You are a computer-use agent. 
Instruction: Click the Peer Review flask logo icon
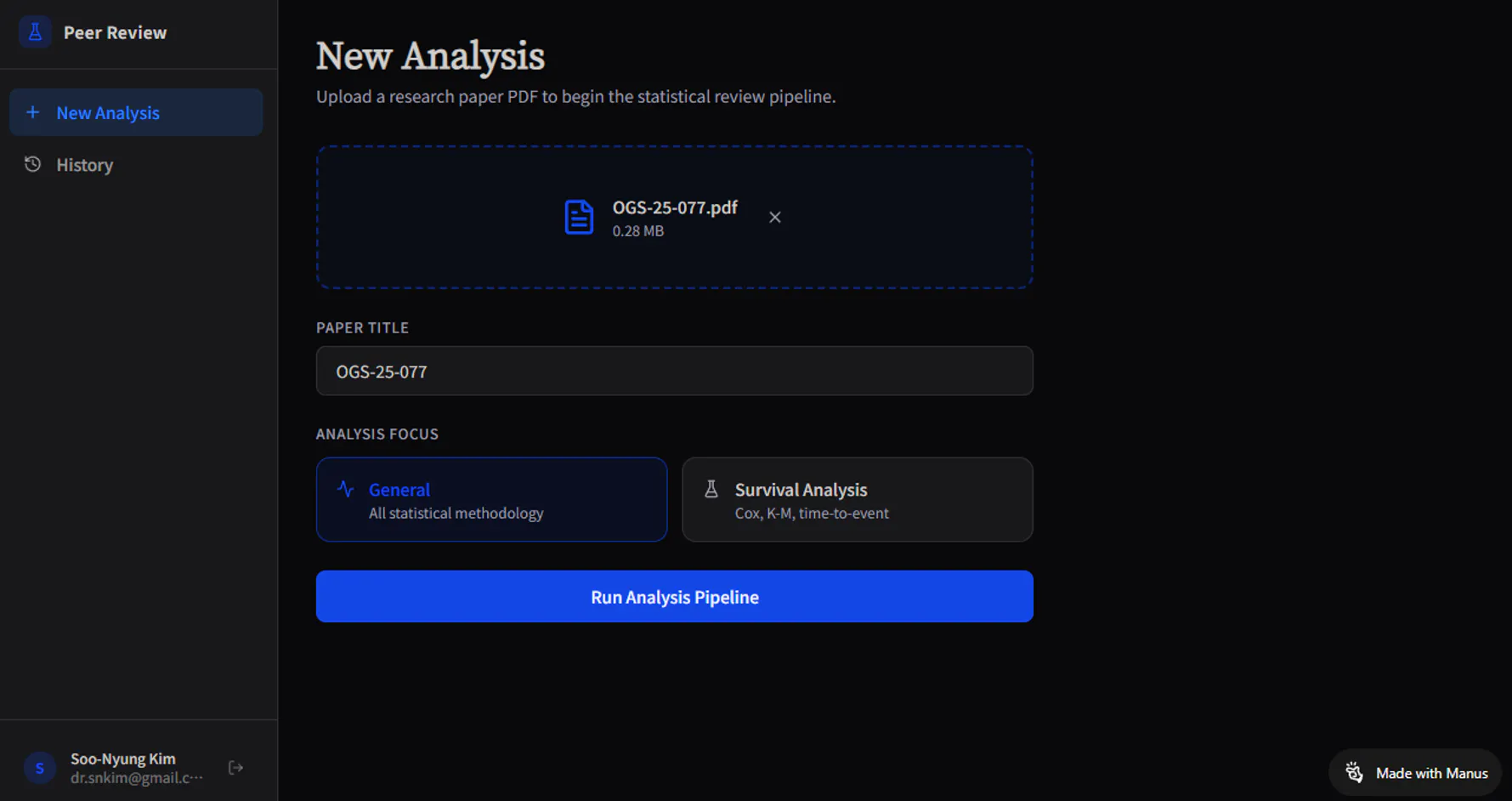(35, 32)
